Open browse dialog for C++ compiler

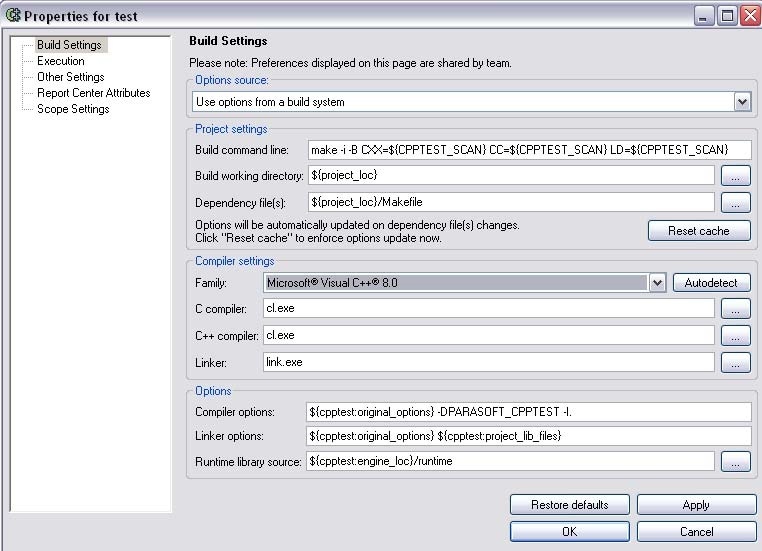click(735, 335)
